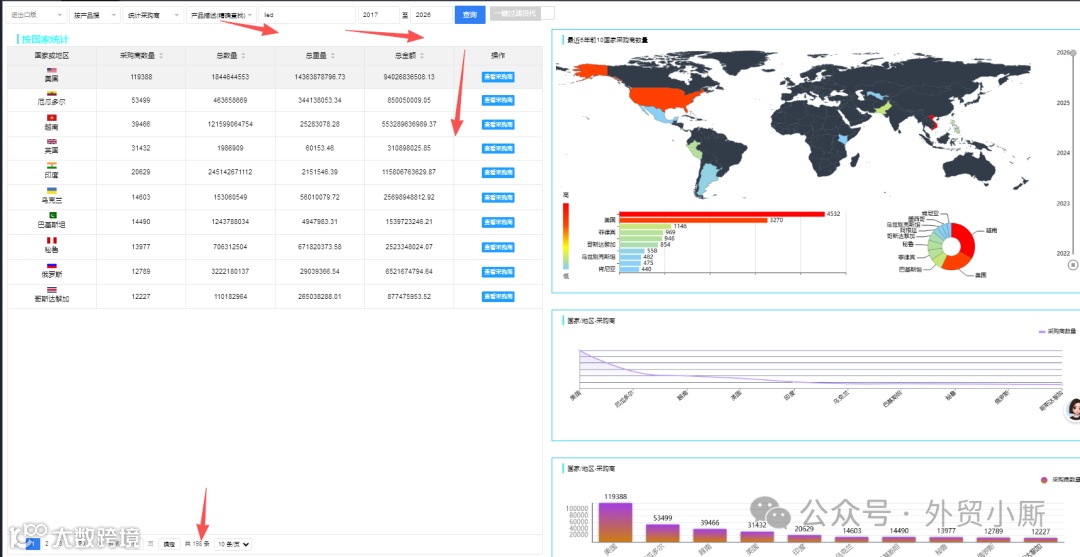View buyers for the 美国 row
This screenshot has width=1080, height=557.
tap(498, 77)
